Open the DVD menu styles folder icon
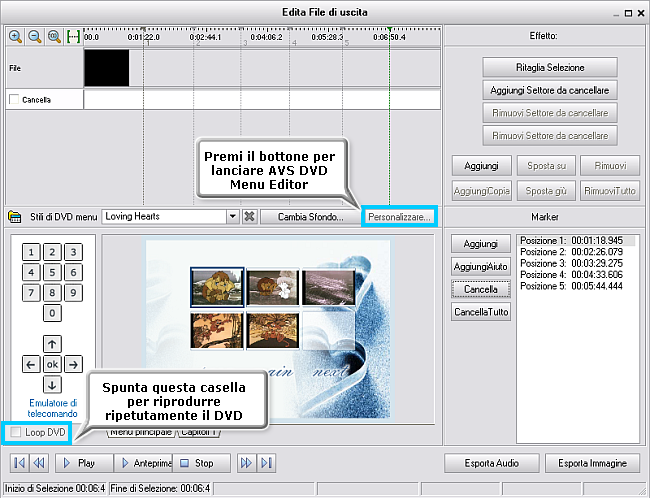Image resolution: width=650 pixels, height=498 pixels. click(15, 216)
